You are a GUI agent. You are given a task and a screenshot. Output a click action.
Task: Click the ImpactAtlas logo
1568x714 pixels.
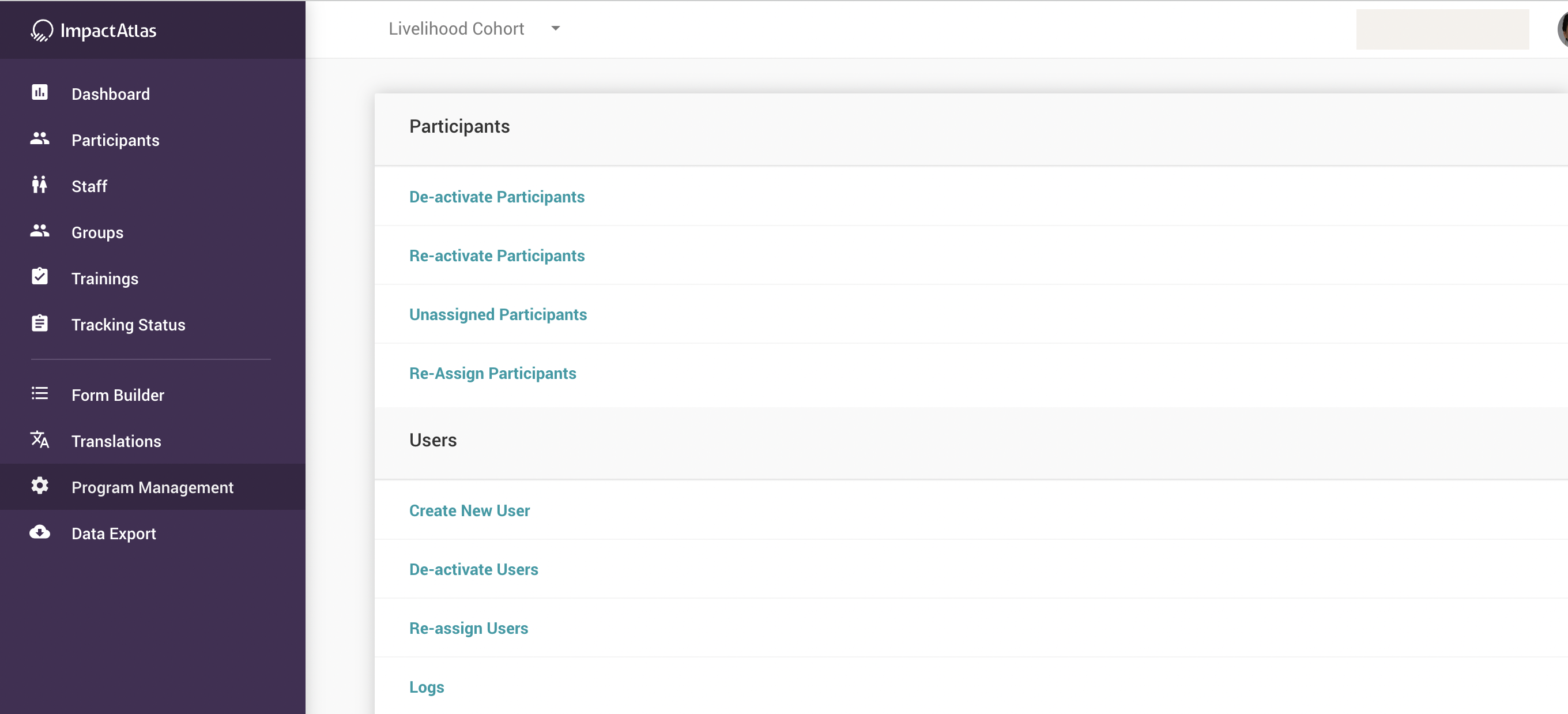(94, 30)
